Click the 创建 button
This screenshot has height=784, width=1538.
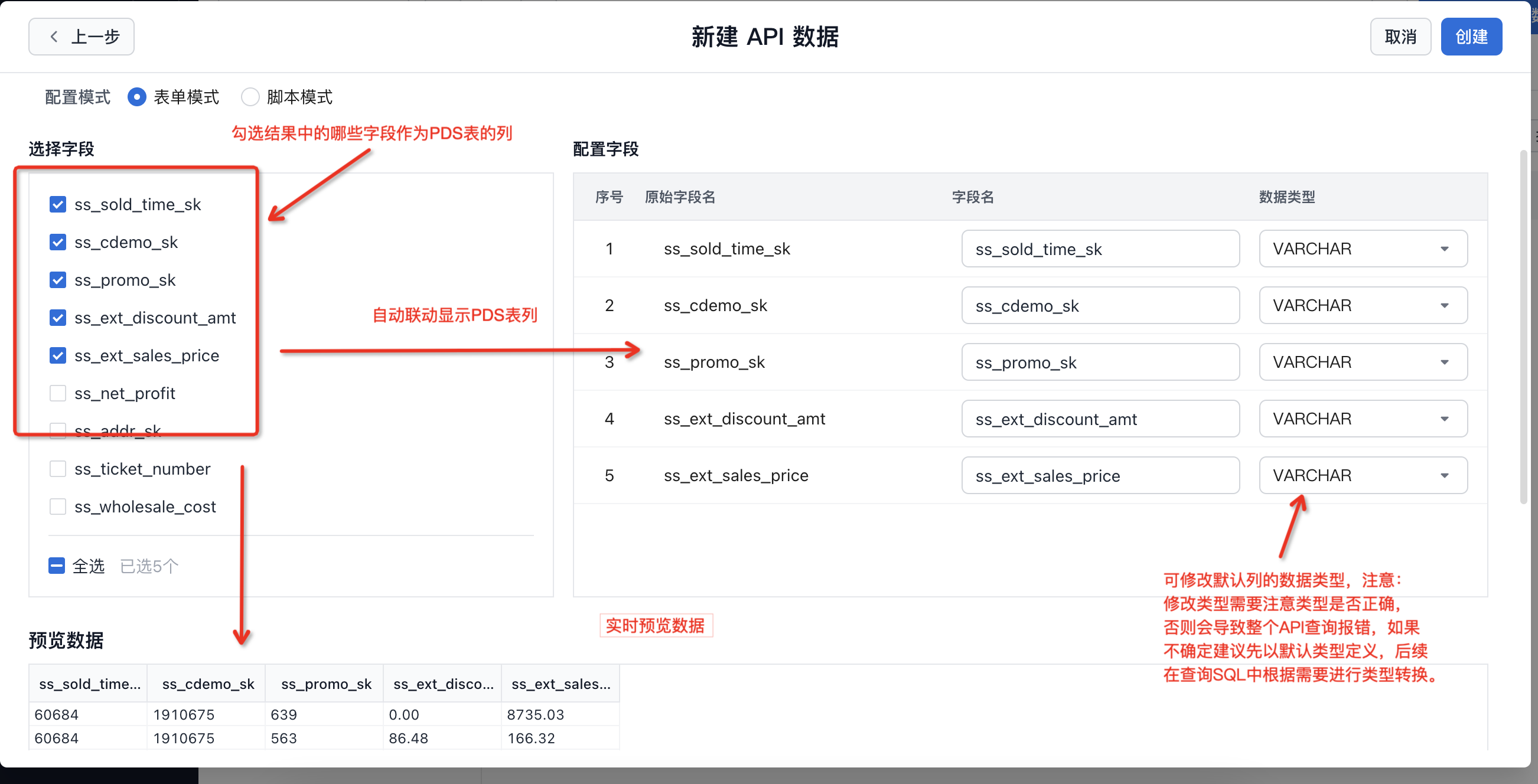(x=1471, y=37)
